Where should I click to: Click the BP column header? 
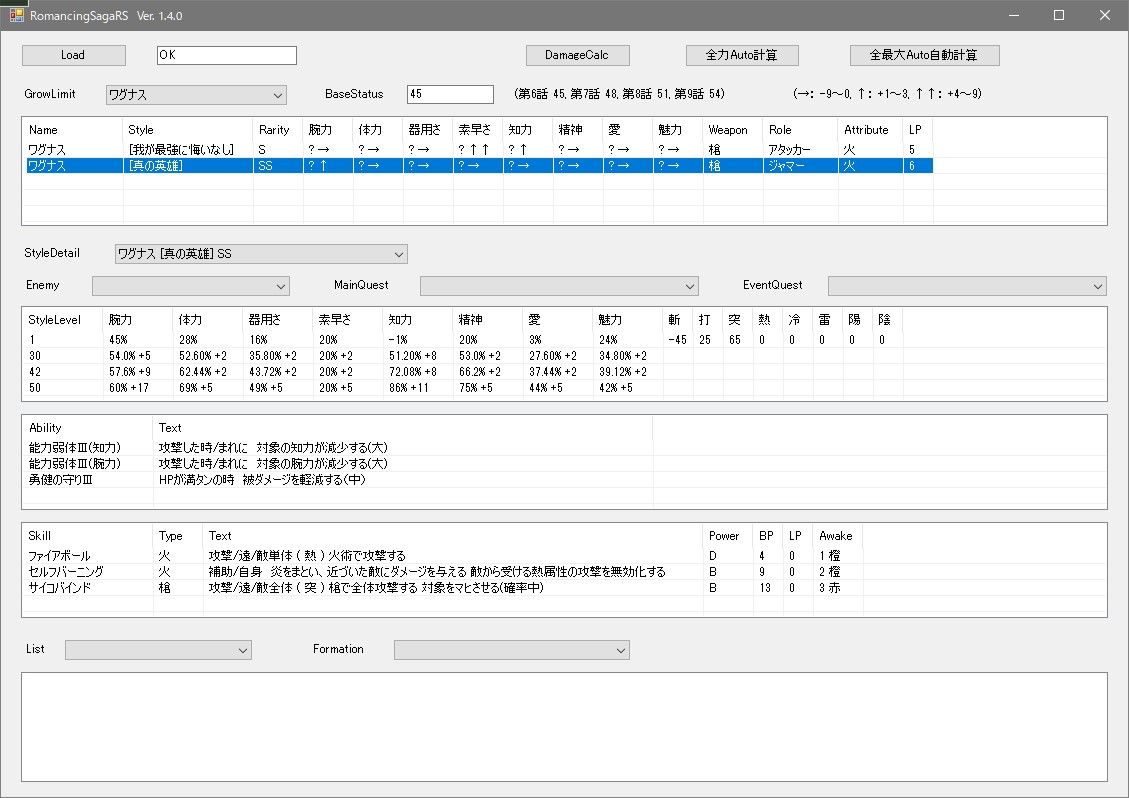pos(766,536)
